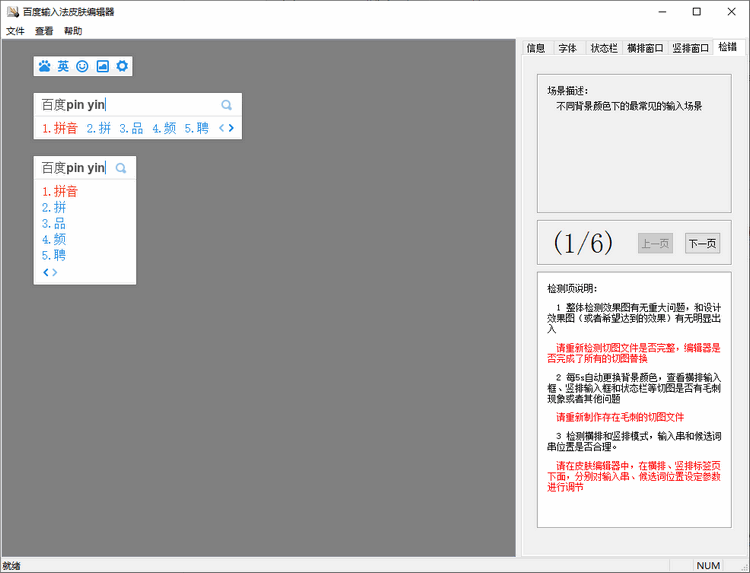This screenshot has width=750, height=573.
Task: Click previous-page arrow in vertical candidate list
Action: [46, 272]
